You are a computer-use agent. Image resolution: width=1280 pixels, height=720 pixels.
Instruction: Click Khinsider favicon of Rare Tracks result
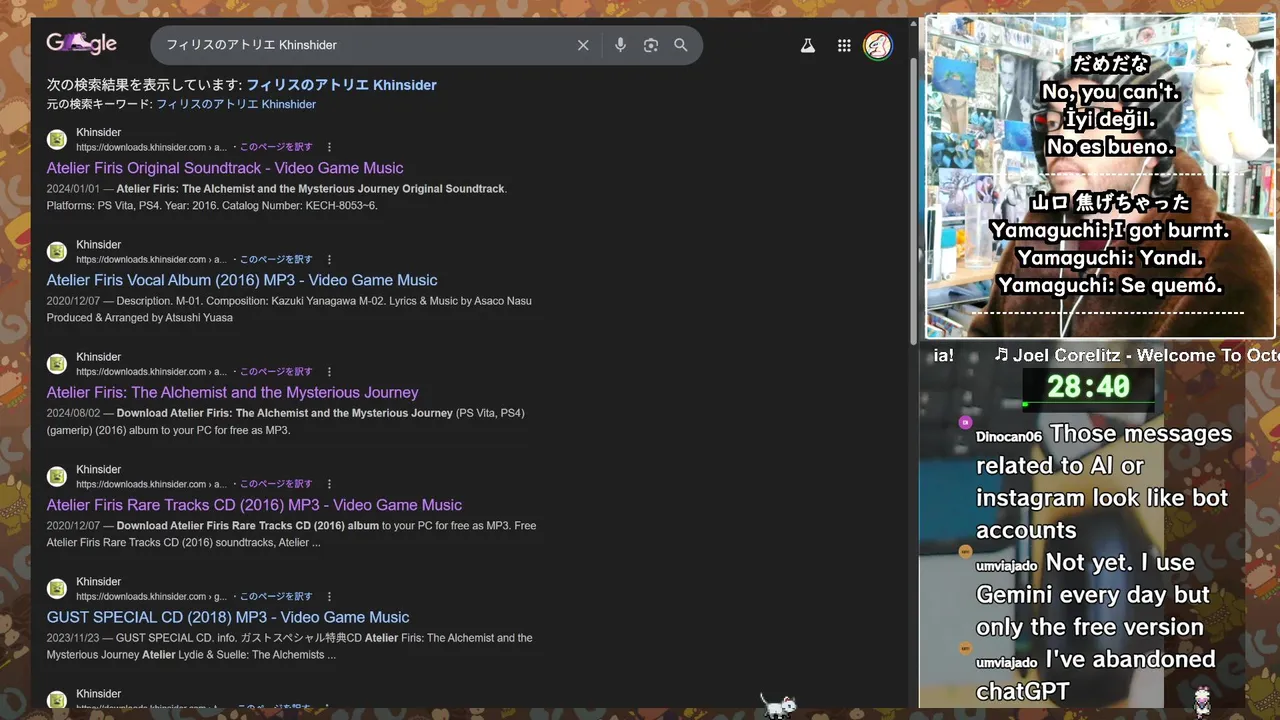[57, 476]
